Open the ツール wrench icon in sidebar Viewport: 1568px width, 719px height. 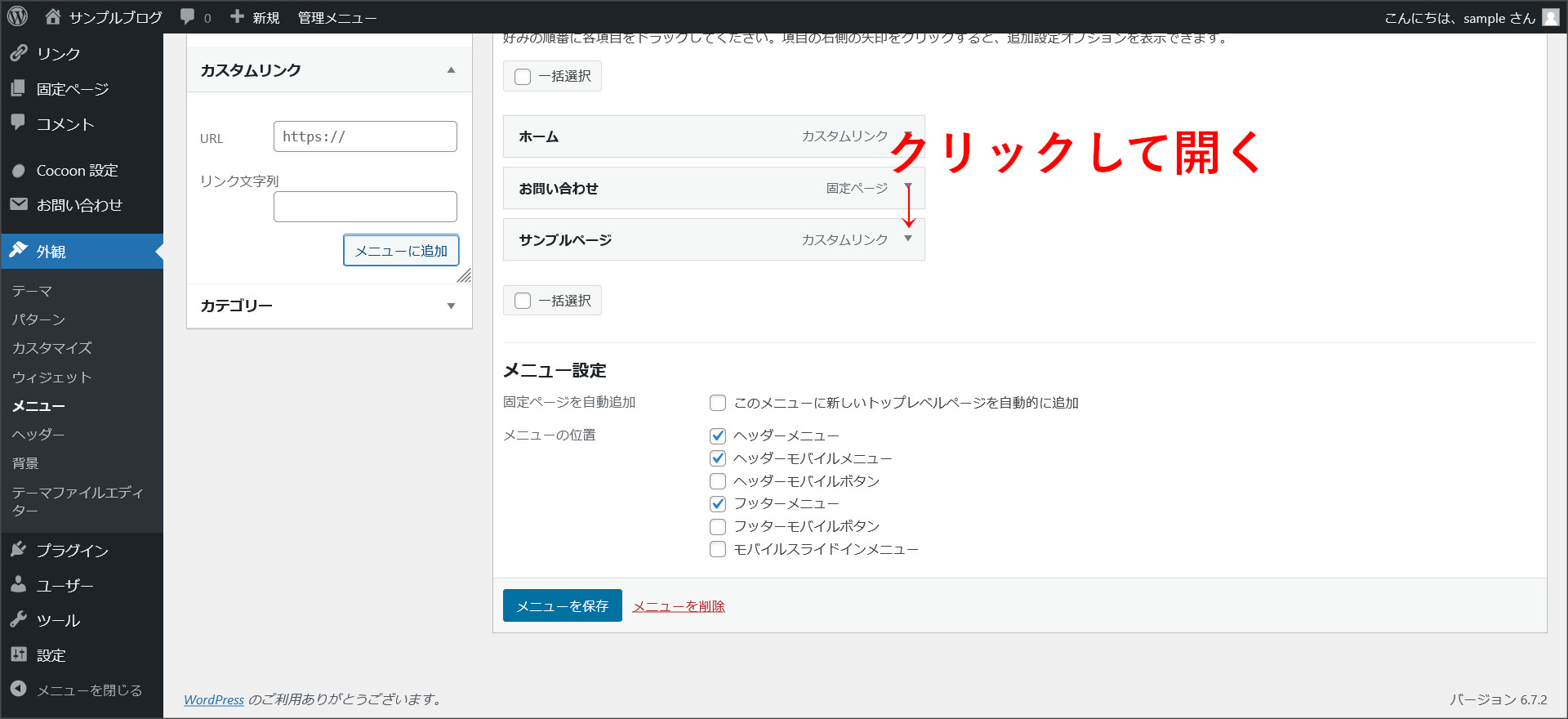[x=19, y=620]
